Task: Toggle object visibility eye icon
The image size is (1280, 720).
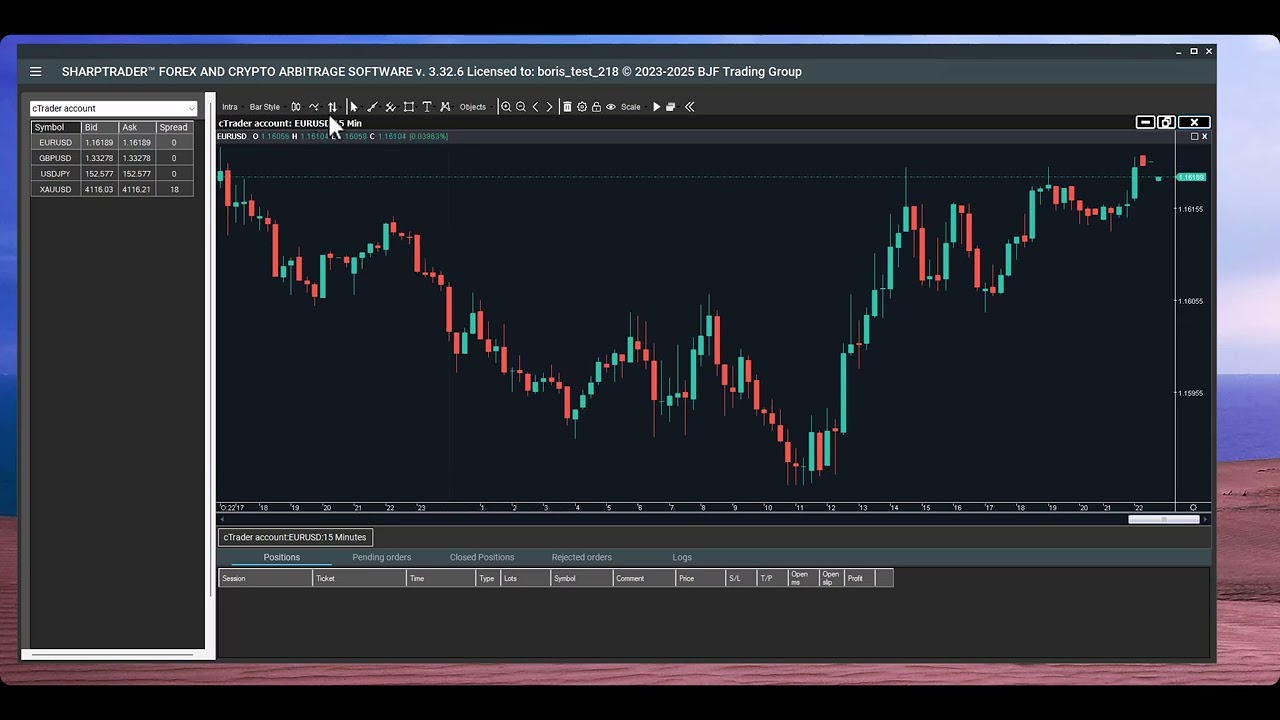Action: (x=611, y=107)
